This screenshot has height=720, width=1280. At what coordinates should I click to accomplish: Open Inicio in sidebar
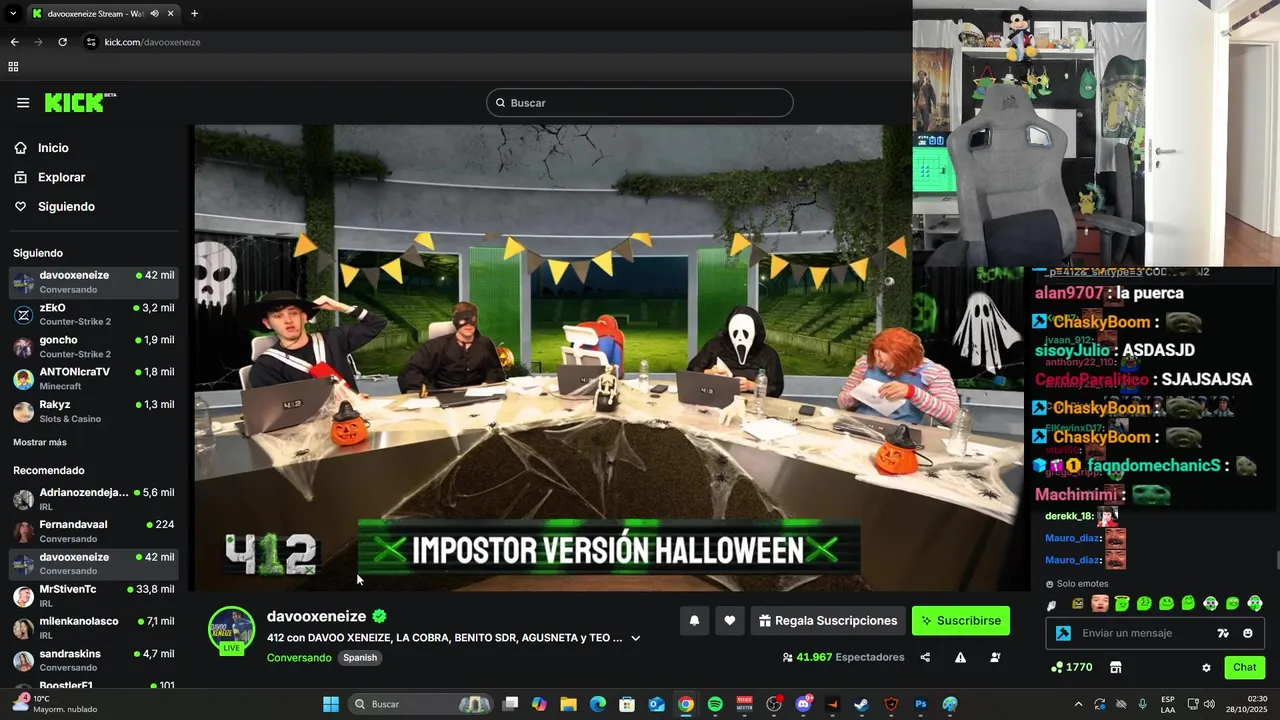pyautogui.click(x=53, y=148)
